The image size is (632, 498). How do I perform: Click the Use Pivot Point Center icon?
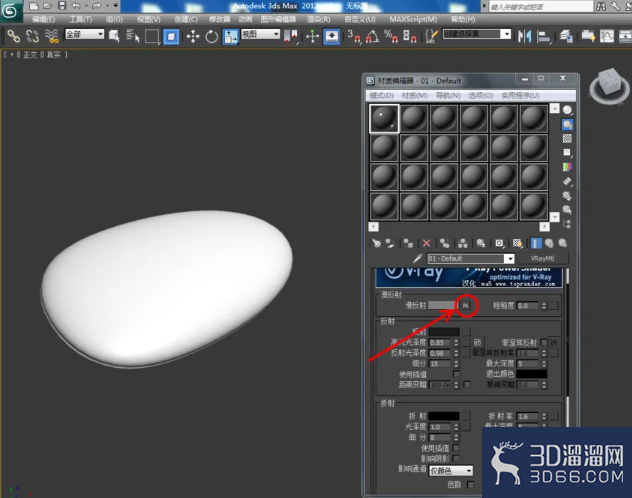[x=291, y=36]
